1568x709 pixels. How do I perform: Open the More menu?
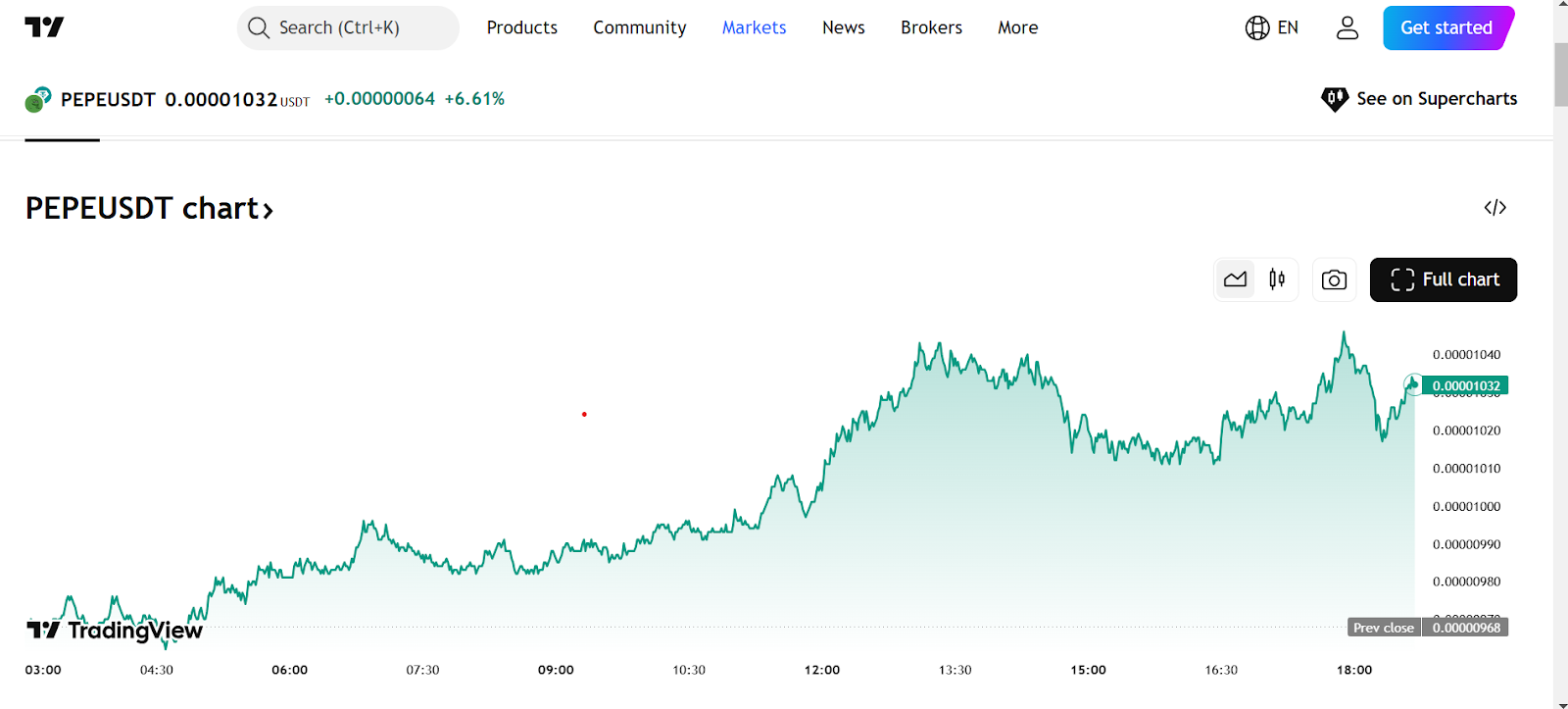point(1018,27)
